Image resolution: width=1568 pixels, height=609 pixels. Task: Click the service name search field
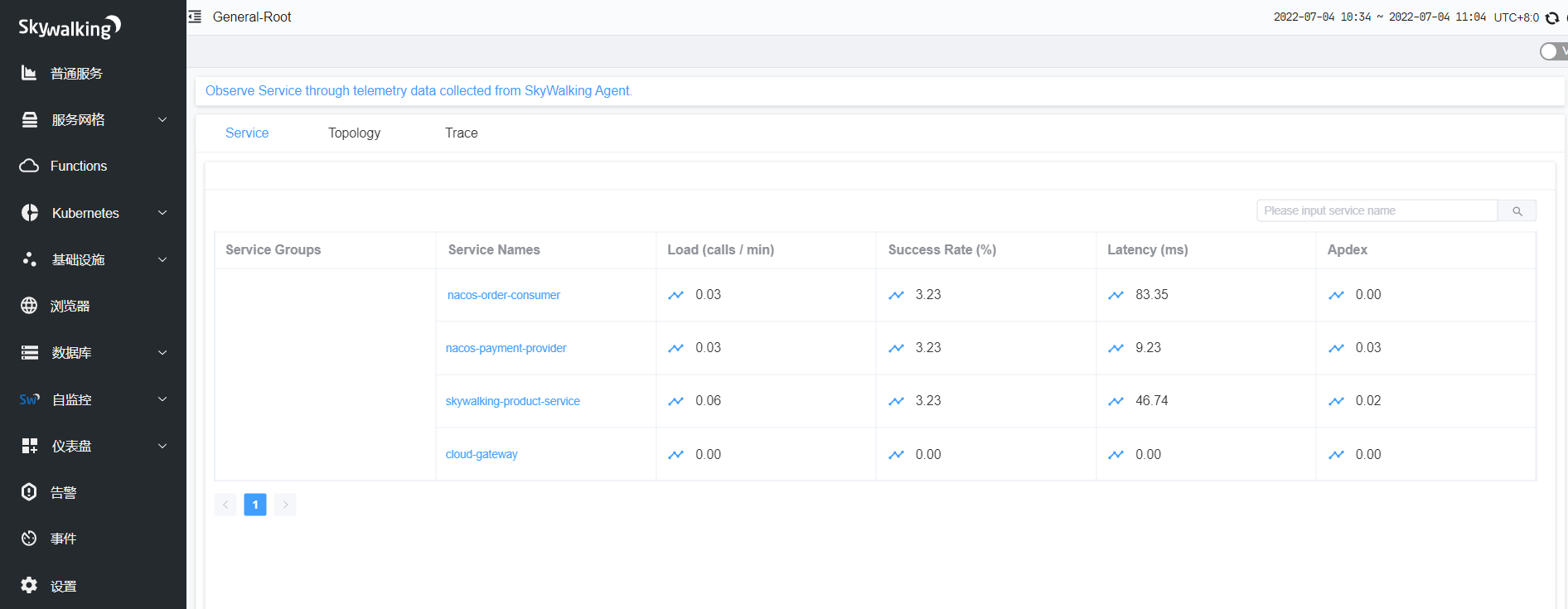pyautogui.click(x=1376, y=211)
